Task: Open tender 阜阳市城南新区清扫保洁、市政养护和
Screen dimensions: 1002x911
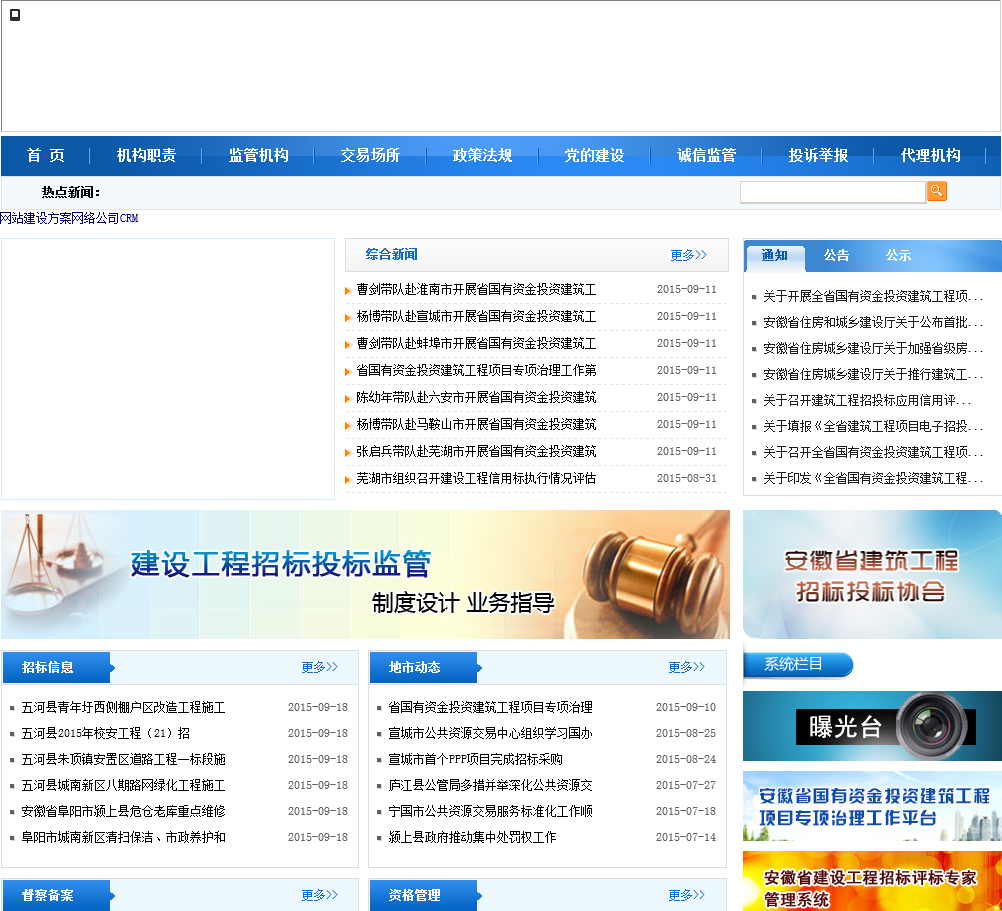Action: point(123,838)
